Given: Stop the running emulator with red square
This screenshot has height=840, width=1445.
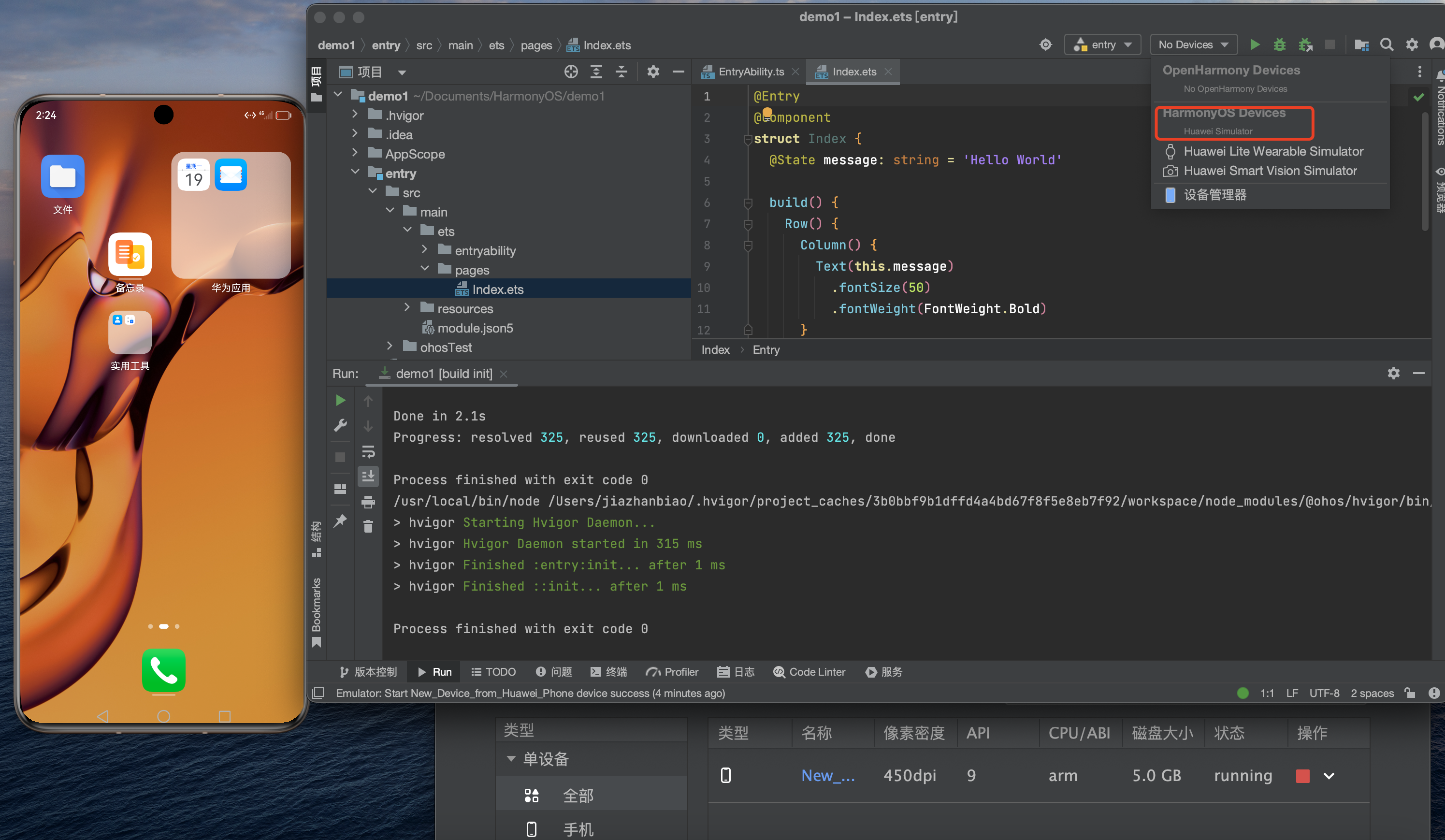Looking at the screenshot, I should click(x=1302, y=776).
